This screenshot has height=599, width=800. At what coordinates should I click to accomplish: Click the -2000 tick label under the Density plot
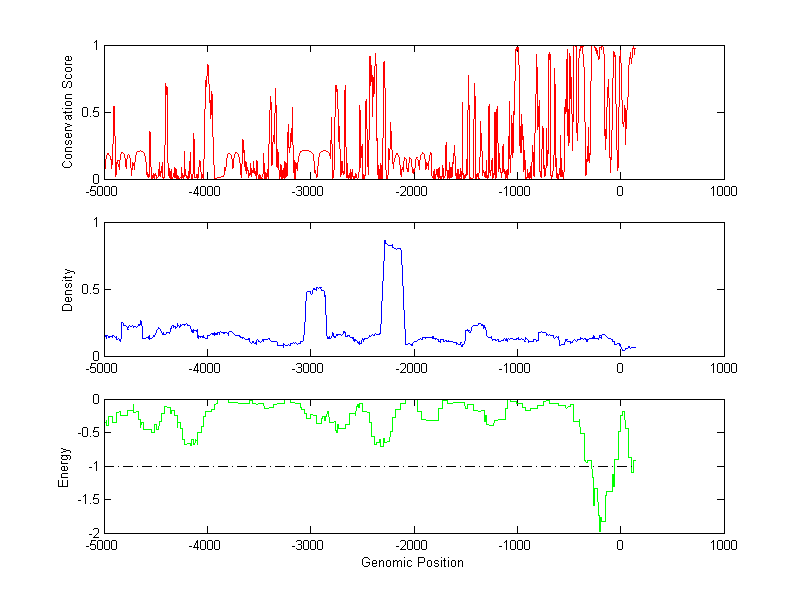pos(412,368)
